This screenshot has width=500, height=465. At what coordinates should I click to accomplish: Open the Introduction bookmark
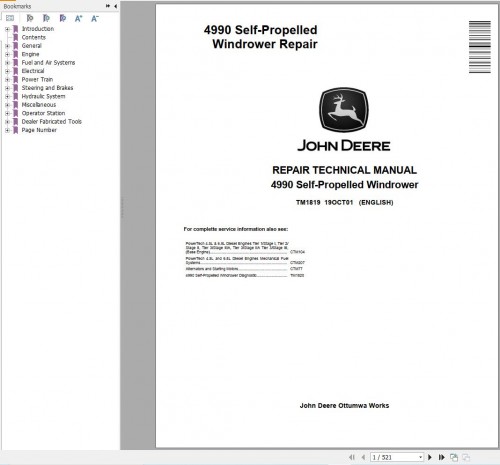pos(38,29)
